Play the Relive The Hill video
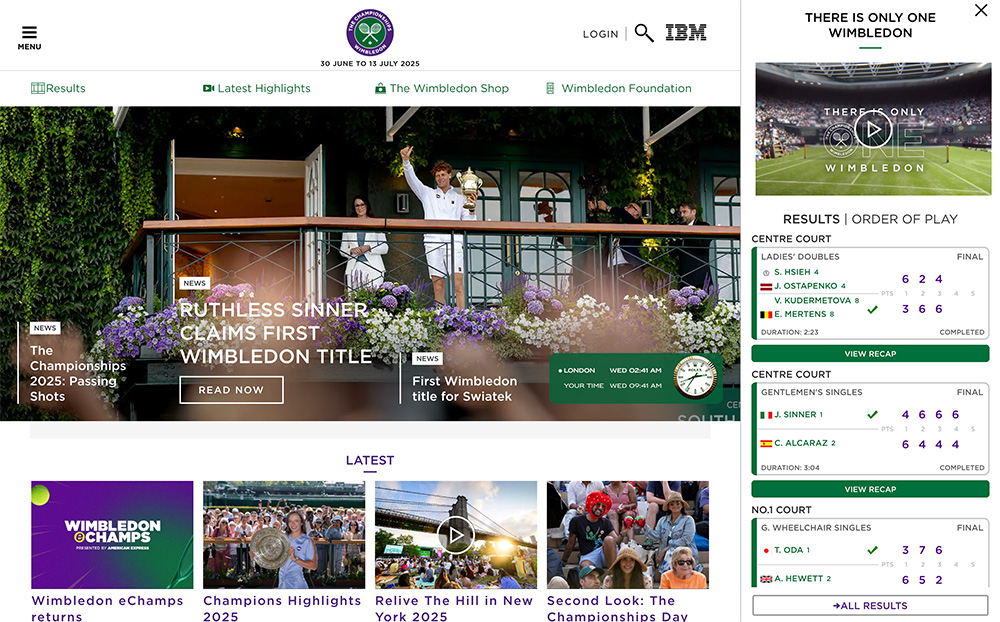 coord(456,535)
